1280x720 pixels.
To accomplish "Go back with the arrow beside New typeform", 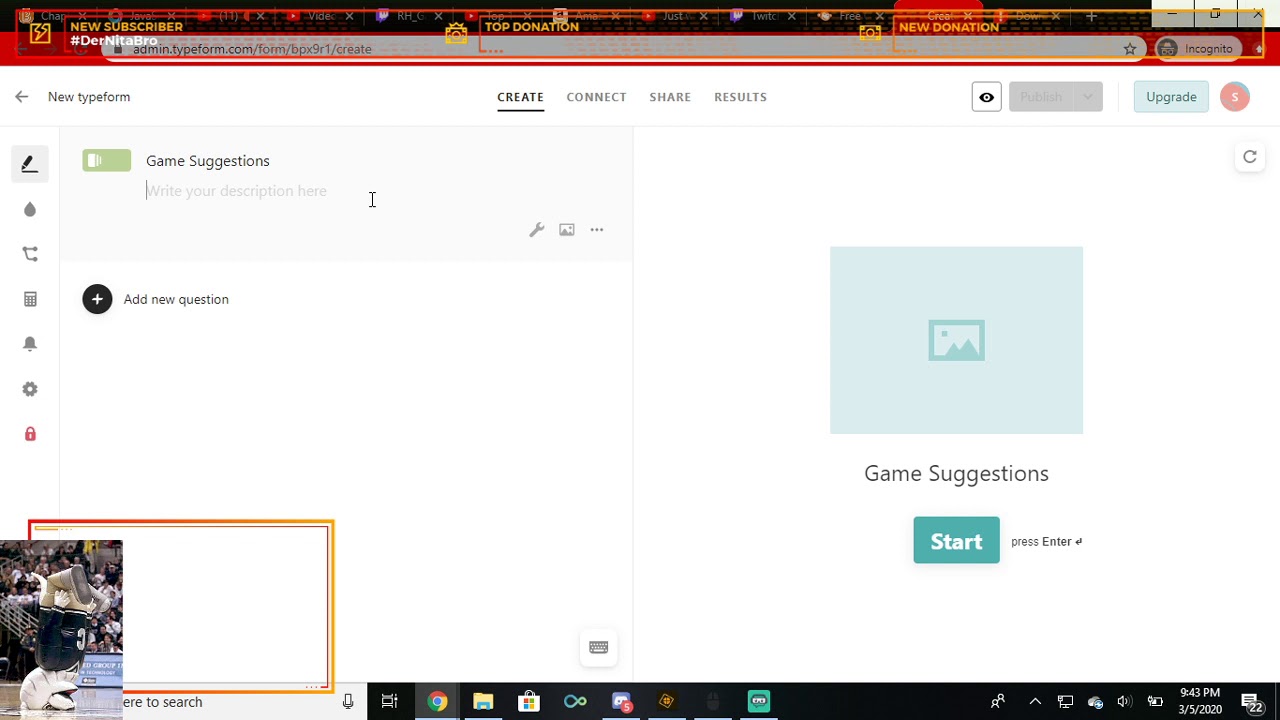I will (x=22, y=97).
